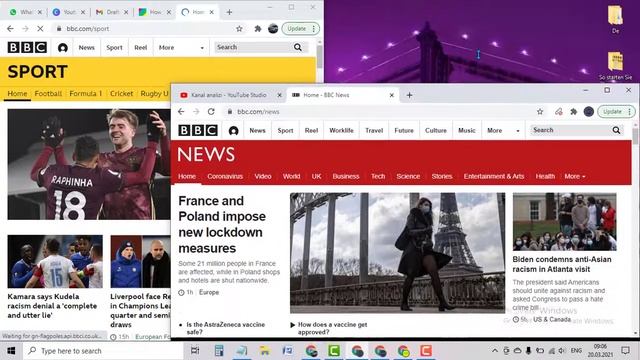The height and width of the screenshot is (360, 640).
Task: Open Coronavirus section in News navigation
Action: [x=225, y=176]
